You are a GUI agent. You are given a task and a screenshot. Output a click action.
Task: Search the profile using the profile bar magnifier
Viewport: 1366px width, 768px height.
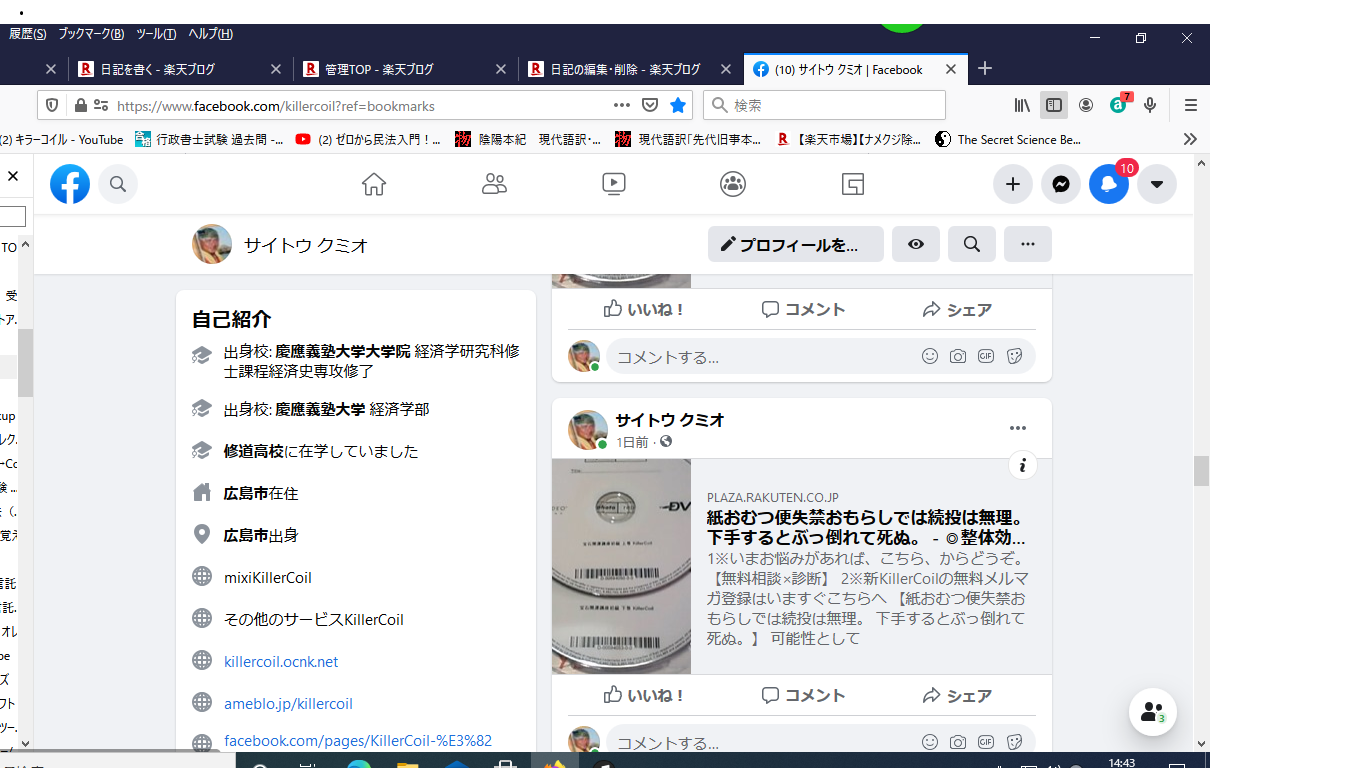[x=972, y=244]
